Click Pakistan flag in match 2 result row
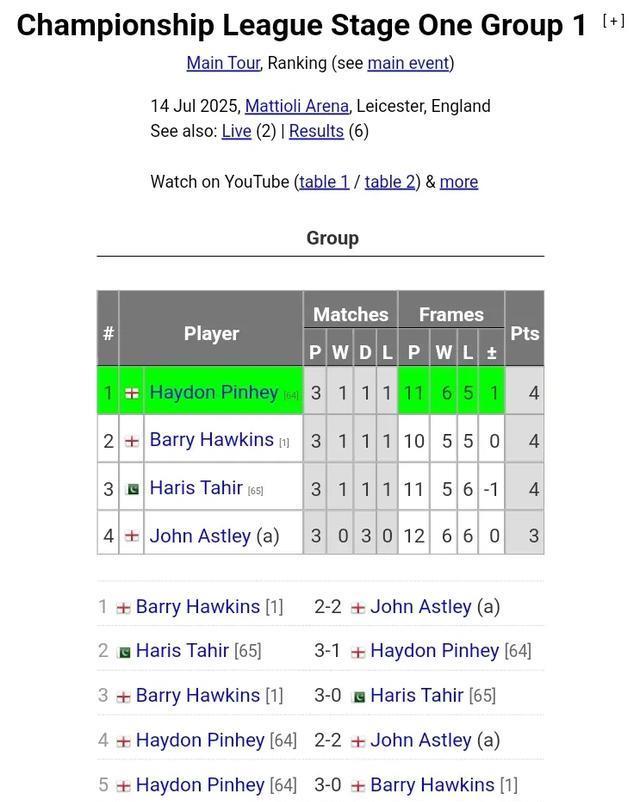 (x=124, y=652)
